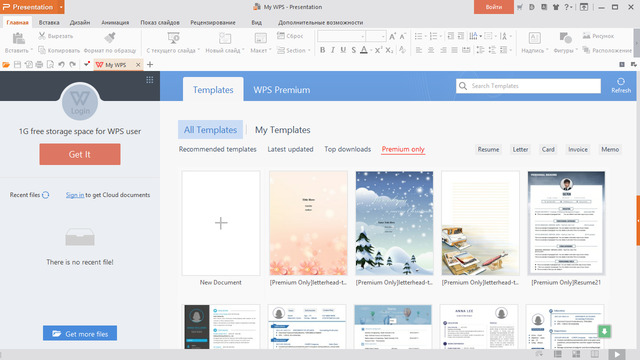Toggle Justify paragraph alignment
Viewport: 640px width, 360px height.
454,50
